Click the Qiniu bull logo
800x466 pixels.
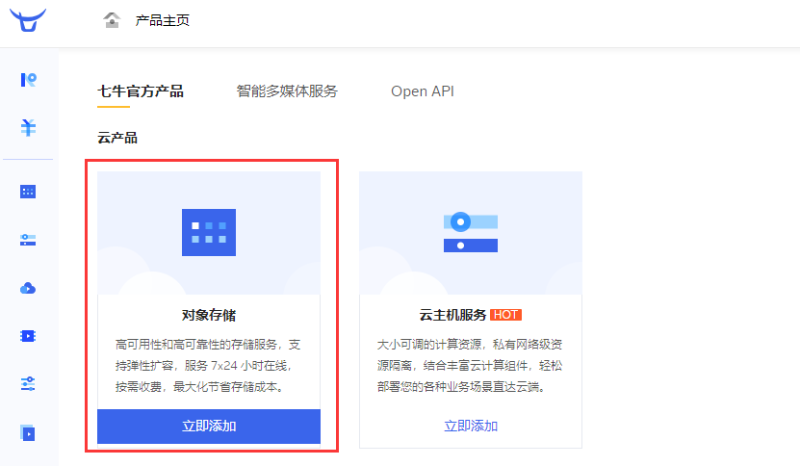(28, 20)
